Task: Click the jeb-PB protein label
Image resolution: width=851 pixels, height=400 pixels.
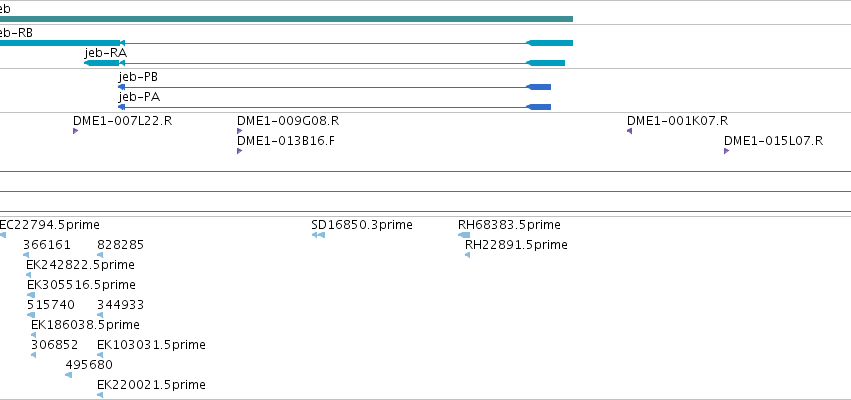Action: pyautogui.click(x=138, y=77)
